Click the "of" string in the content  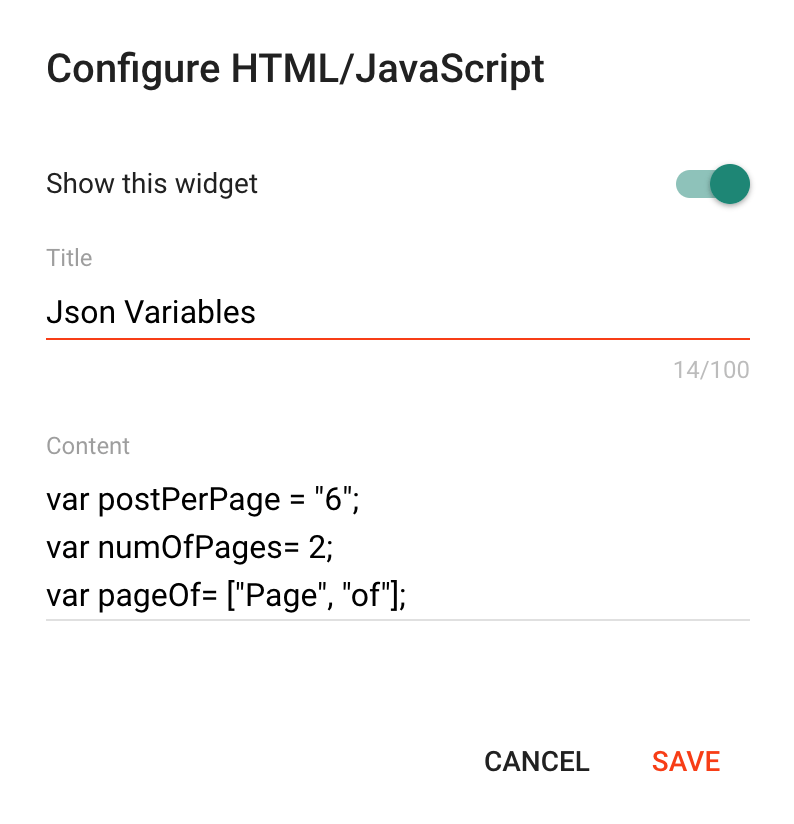(365, 594)
